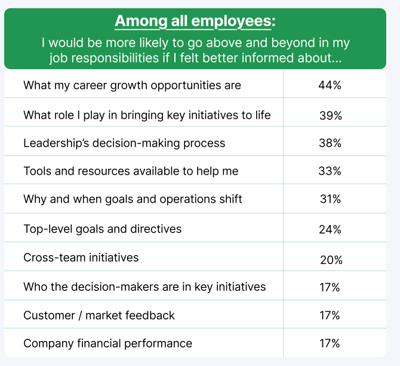Click the 44% value
The height and width of the screenshot is (366, 400).
click(330, 85)
